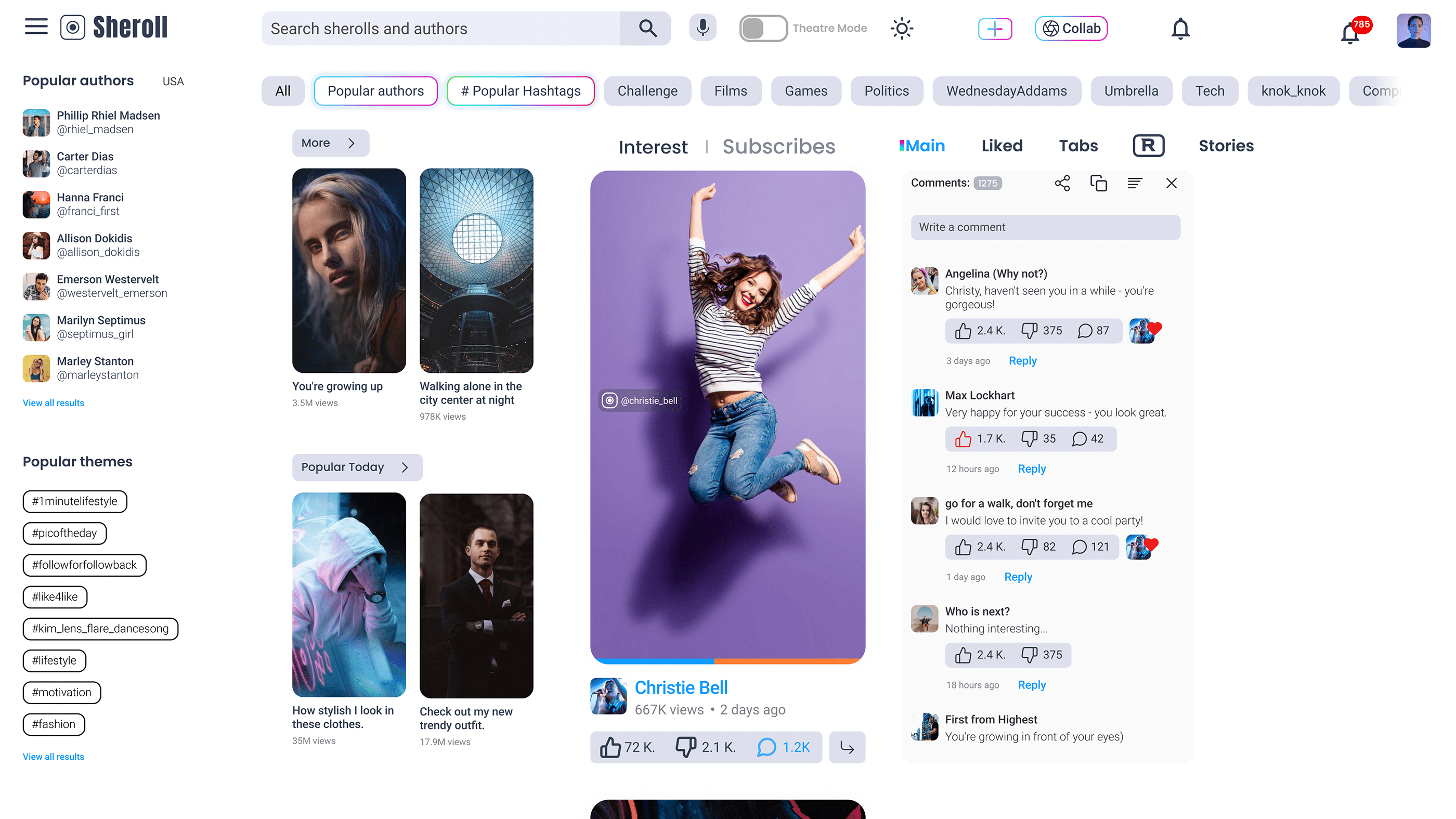
Task: Like Max Lockhart's comment
Action: [963, 438]
